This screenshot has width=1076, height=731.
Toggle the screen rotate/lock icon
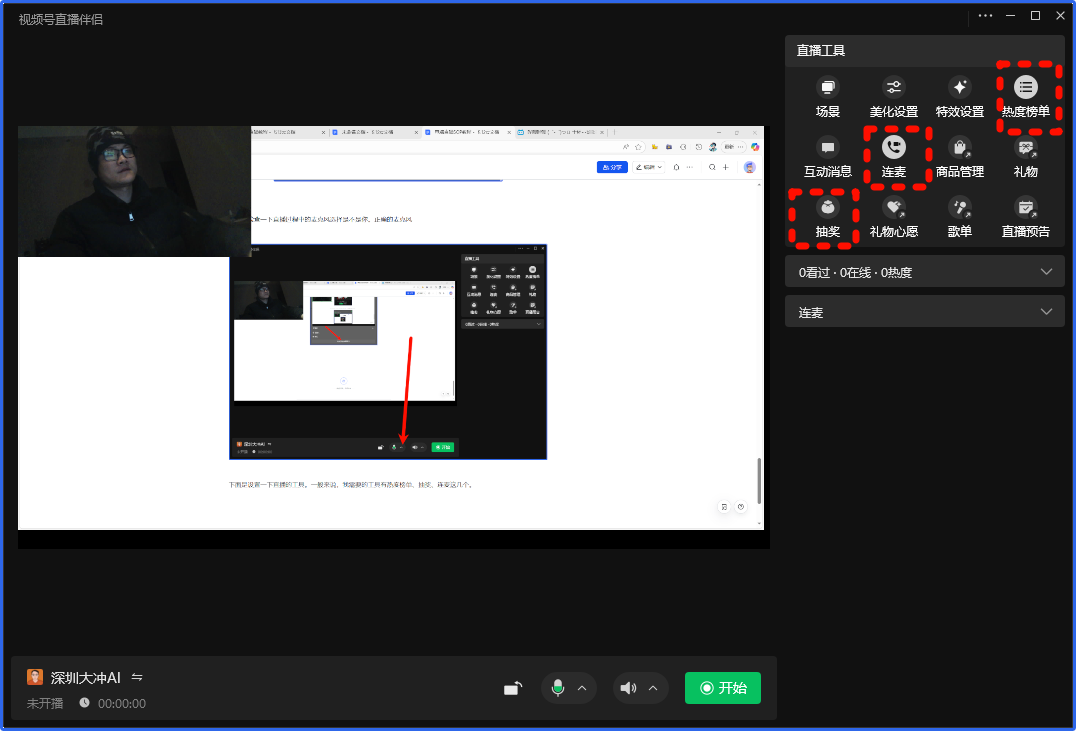512,688
